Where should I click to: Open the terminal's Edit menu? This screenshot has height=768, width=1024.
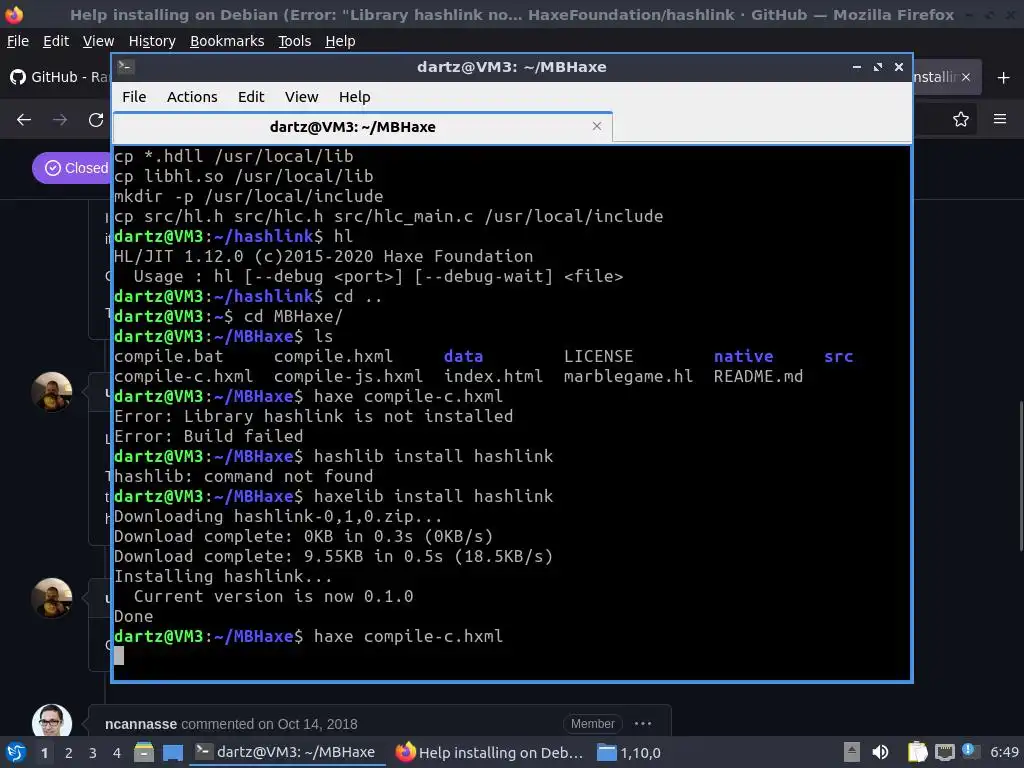click(251, 97)
